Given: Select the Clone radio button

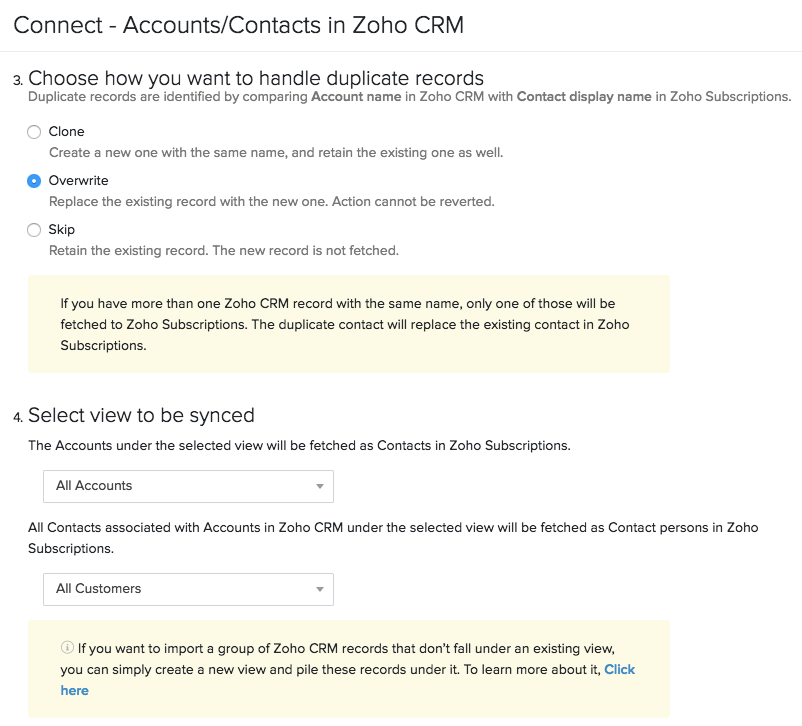Looking at the screenshot, I should (34, 132).
